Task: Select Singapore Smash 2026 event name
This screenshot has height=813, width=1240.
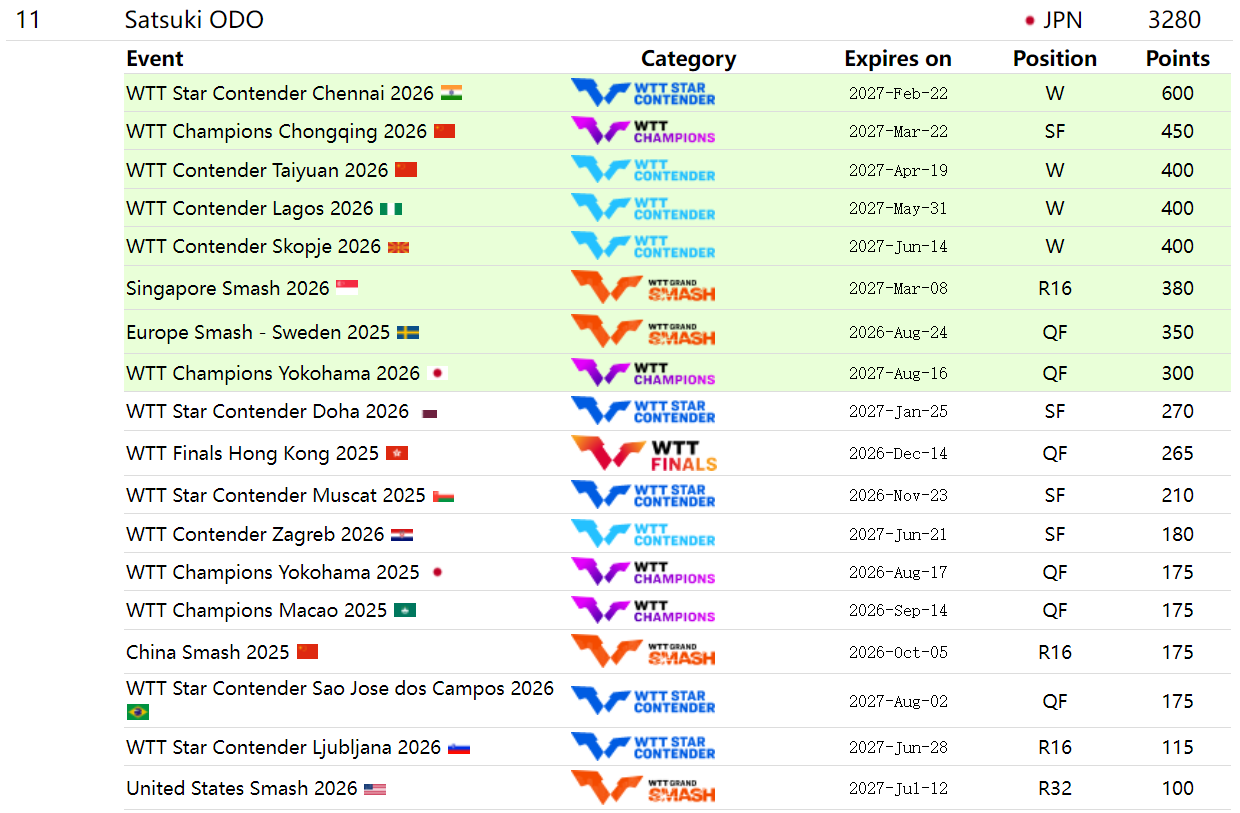Action: pyautogui.click(x=228, y=288)
